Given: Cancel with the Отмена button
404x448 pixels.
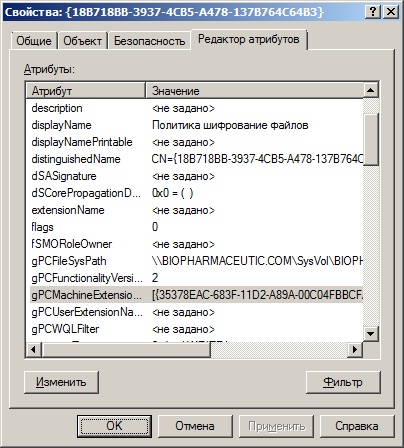Looking at the screenshot, I should 195,426.
